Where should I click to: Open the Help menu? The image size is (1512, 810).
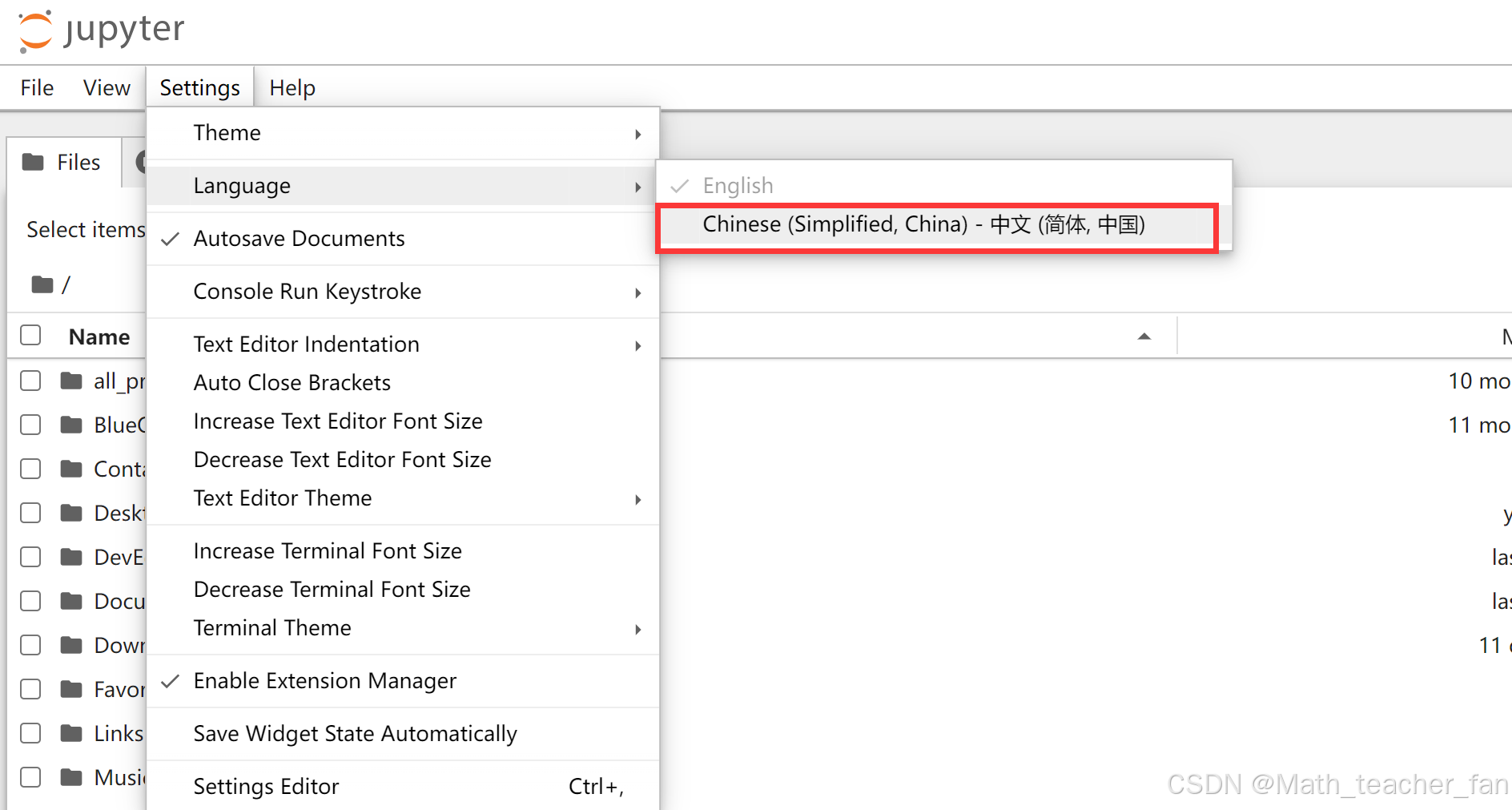(x=292, y=87)
